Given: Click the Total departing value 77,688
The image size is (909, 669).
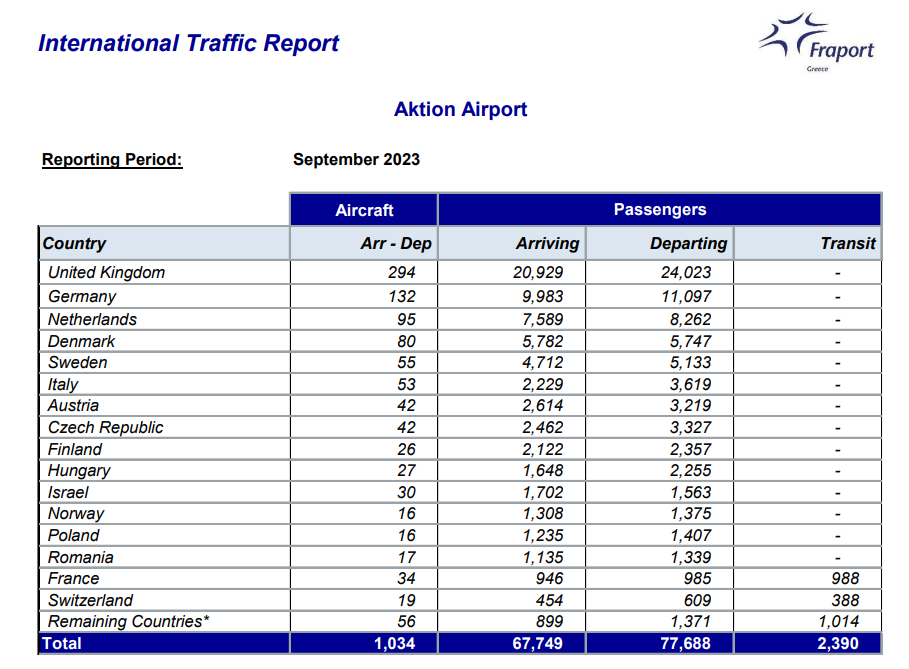Looking at the screenshot, I should pos(685,643).
